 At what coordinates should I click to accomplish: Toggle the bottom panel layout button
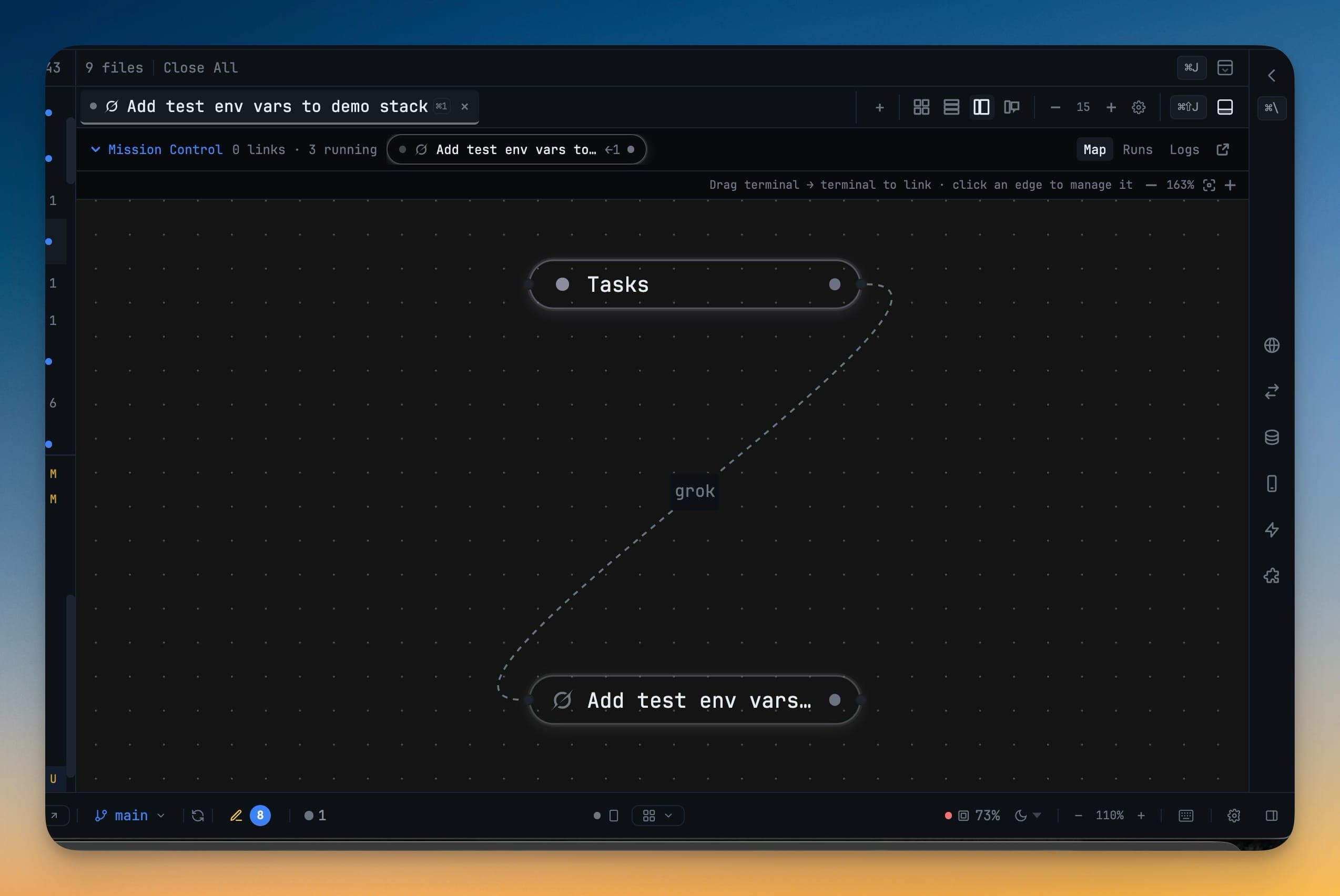1225,107
